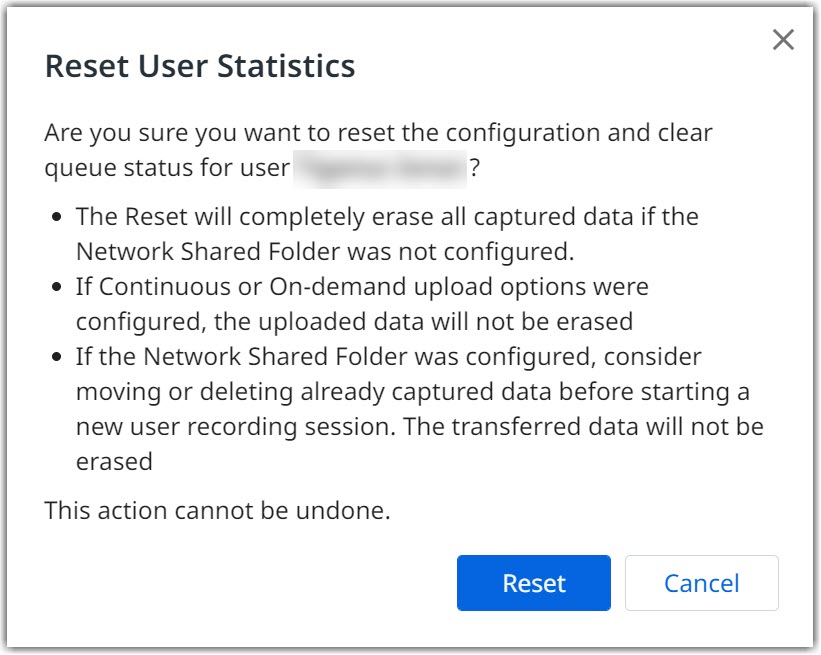Click the blue Reset button
The image size is (821, 655).
(533, 583)
